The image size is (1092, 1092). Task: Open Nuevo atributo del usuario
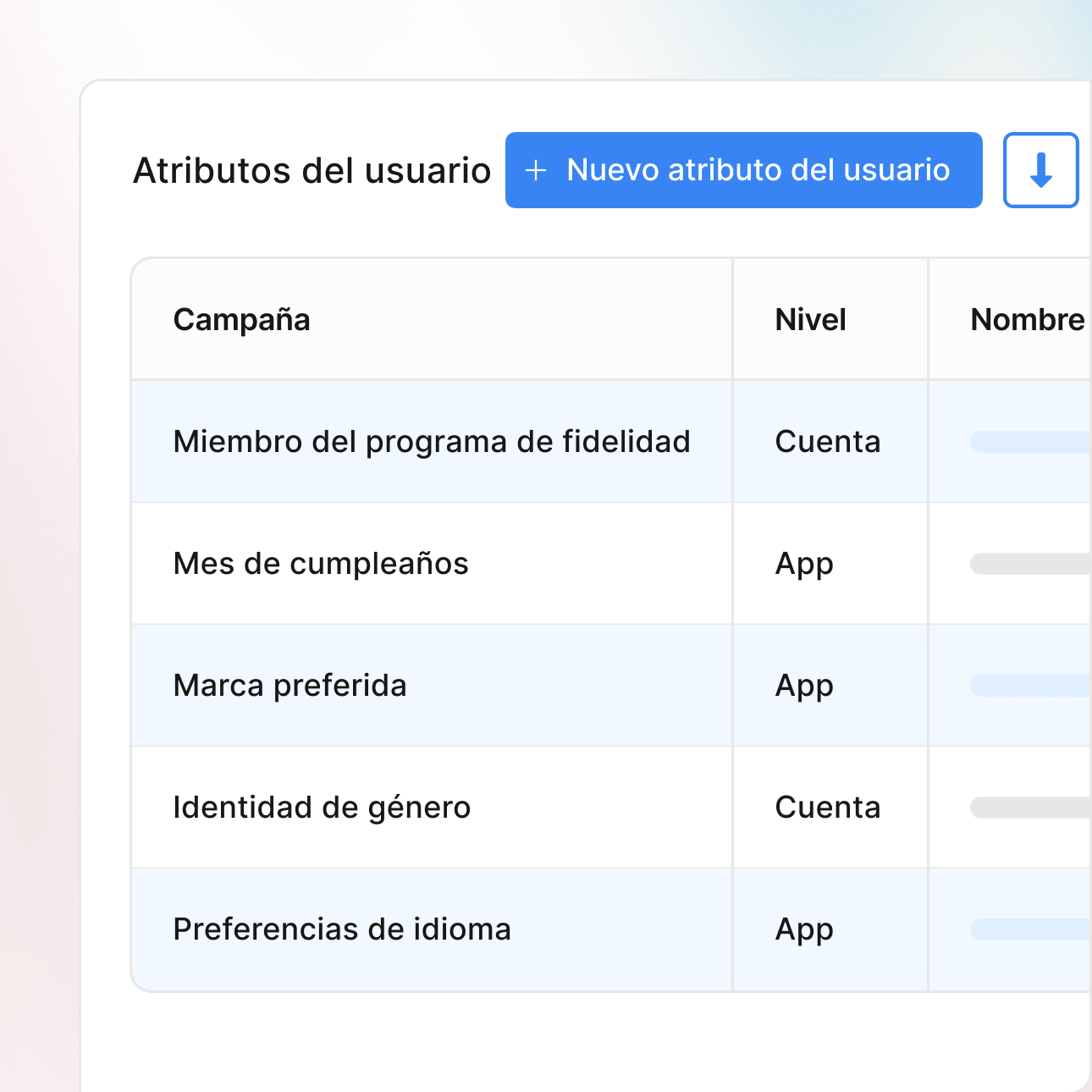click(x=743, y=170)
